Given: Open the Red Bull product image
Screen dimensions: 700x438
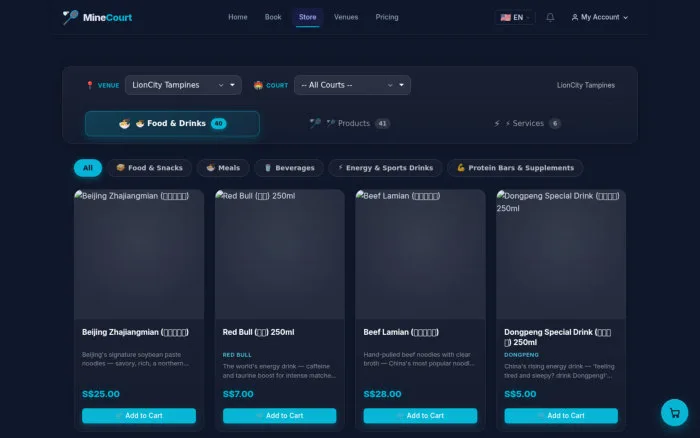Looking at the screenshot, I should [x=279, y=254].
